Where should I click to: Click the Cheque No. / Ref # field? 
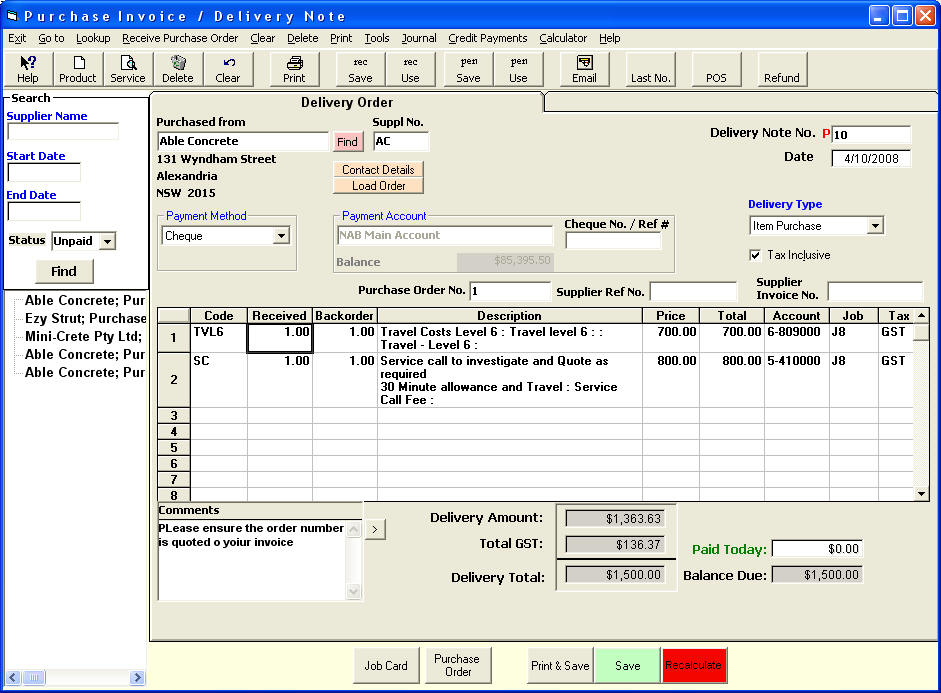[x=613, y=241]
